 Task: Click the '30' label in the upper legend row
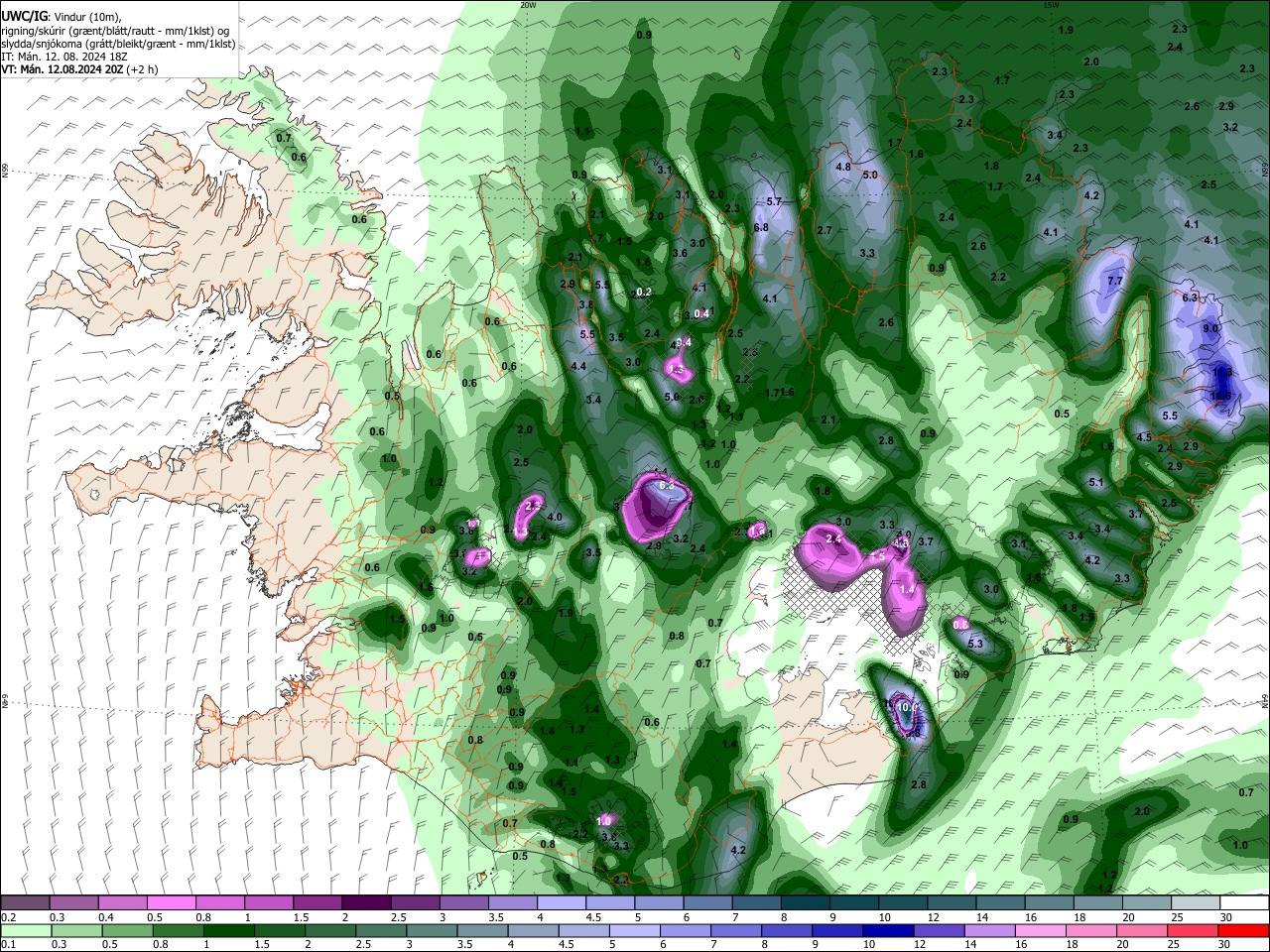[x=1226, y=917]
